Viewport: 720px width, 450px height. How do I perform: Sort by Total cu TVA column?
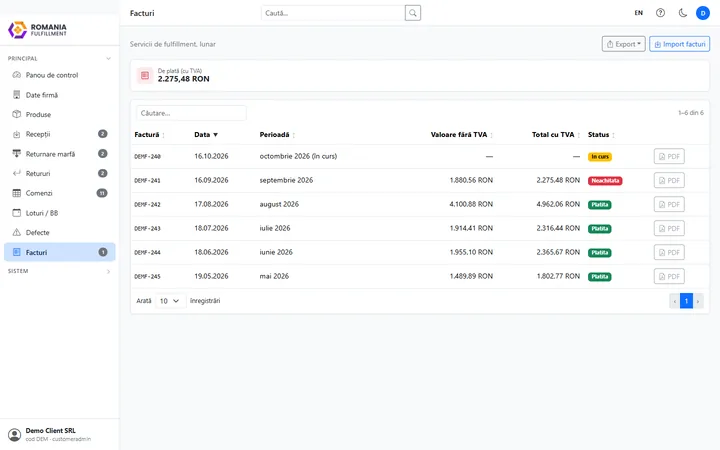pos(556,135)
